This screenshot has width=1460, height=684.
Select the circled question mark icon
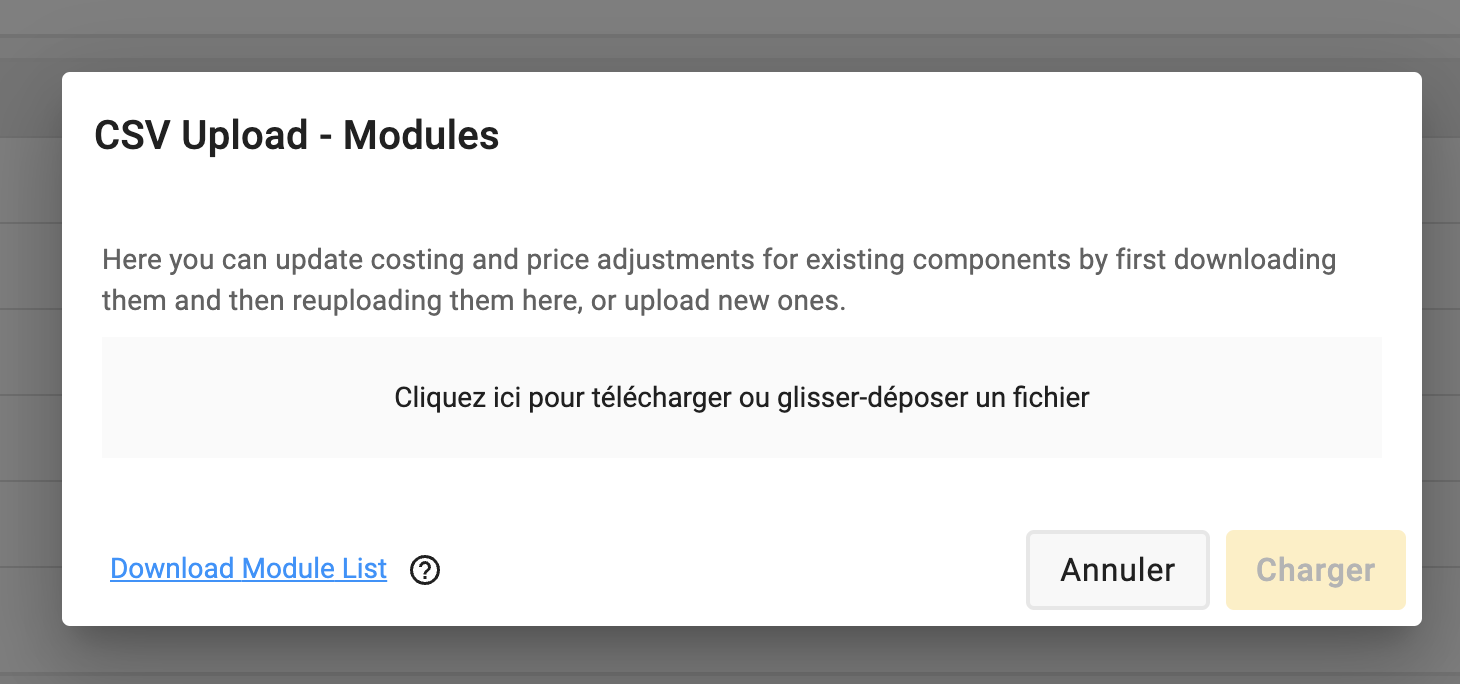click(x=425, y=570)
